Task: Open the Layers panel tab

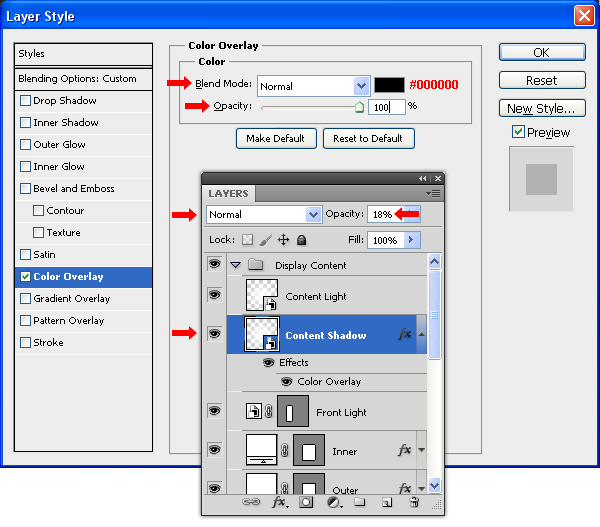Action: 228,193
